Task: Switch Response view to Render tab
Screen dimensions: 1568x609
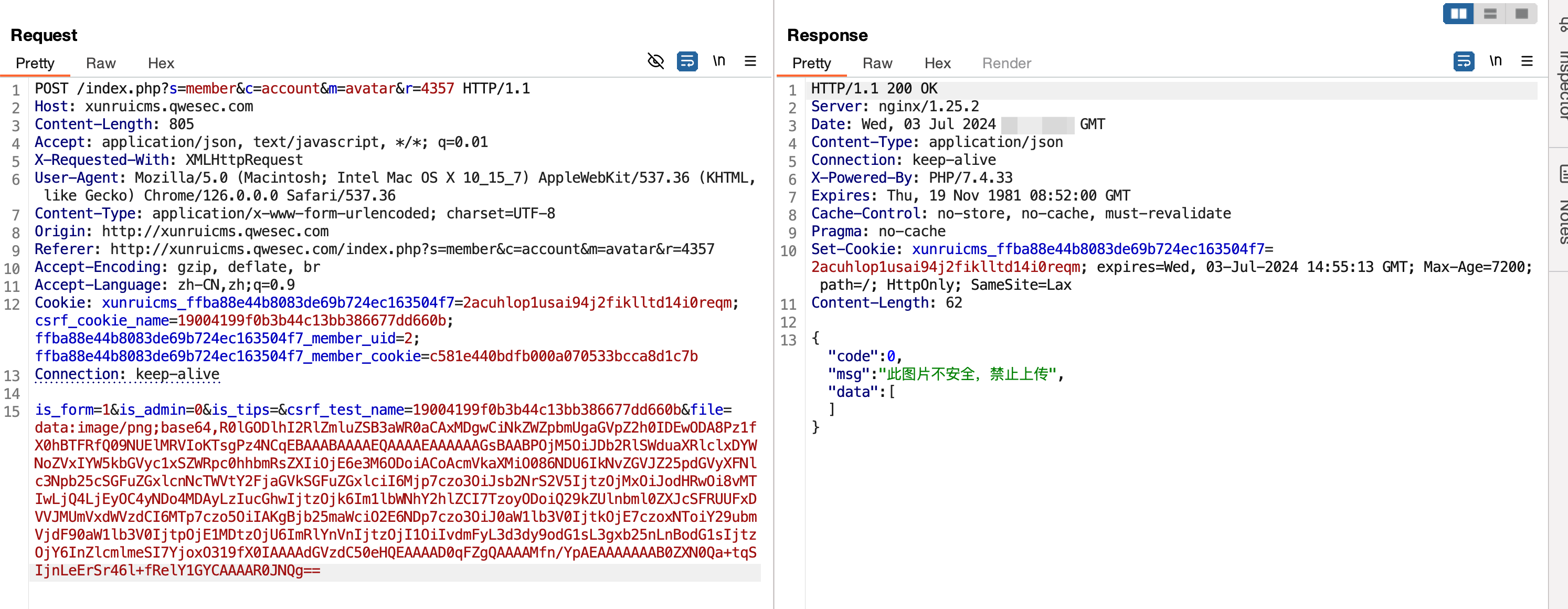Action: point(1007,64)
